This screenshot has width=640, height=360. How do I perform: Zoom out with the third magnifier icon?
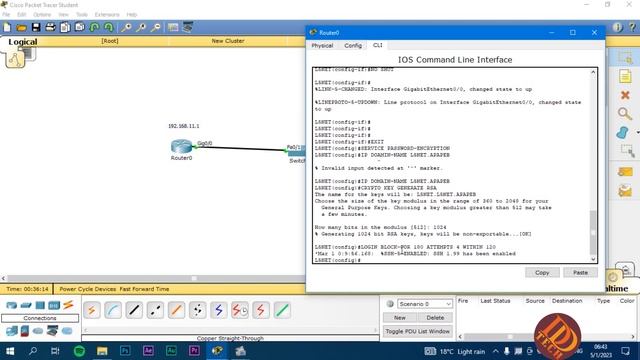click(x=156, y=27)
